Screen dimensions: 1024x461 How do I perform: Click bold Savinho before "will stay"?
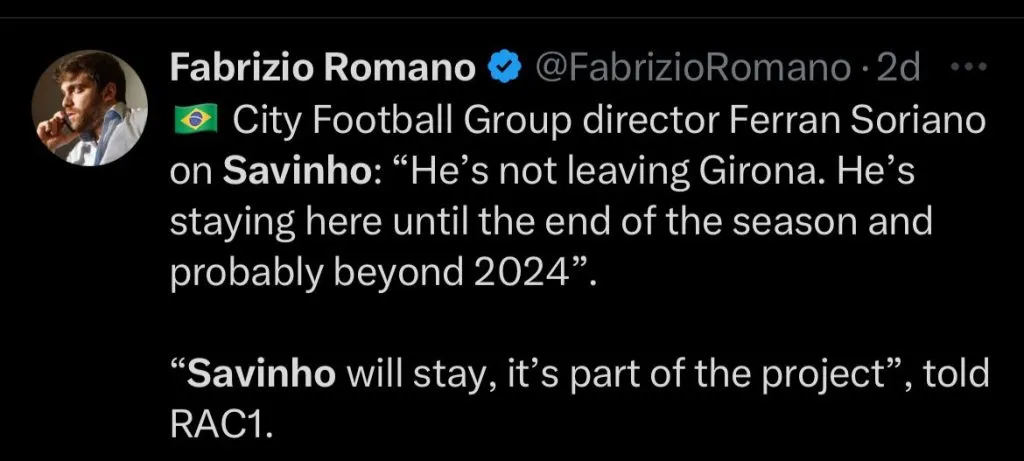[x=264, y=377]
